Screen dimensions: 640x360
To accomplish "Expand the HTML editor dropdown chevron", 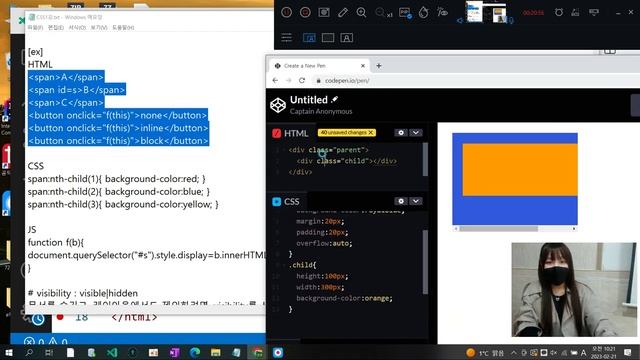I will click(x=416, y=133).
